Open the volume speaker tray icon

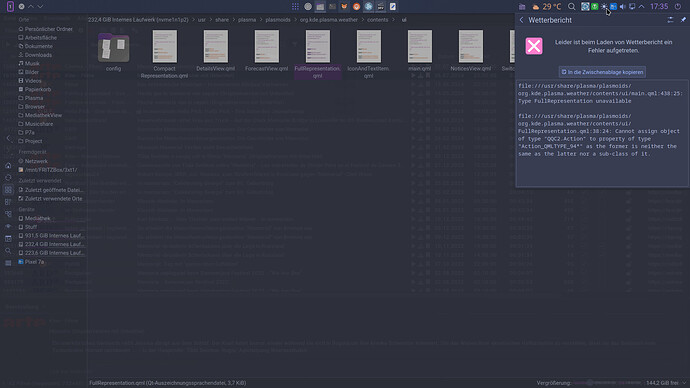tap(623, 7)
